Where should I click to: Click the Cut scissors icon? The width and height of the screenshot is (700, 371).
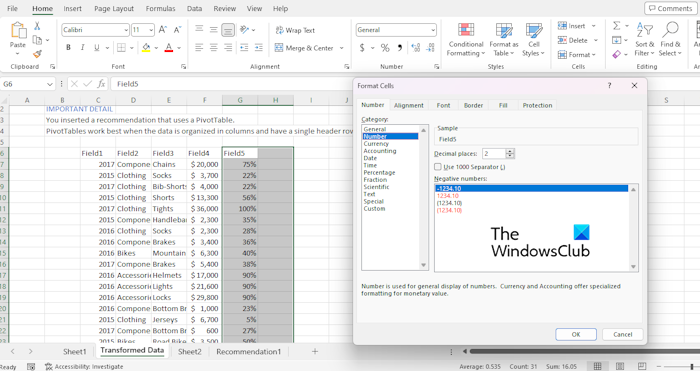coord(37,26)
